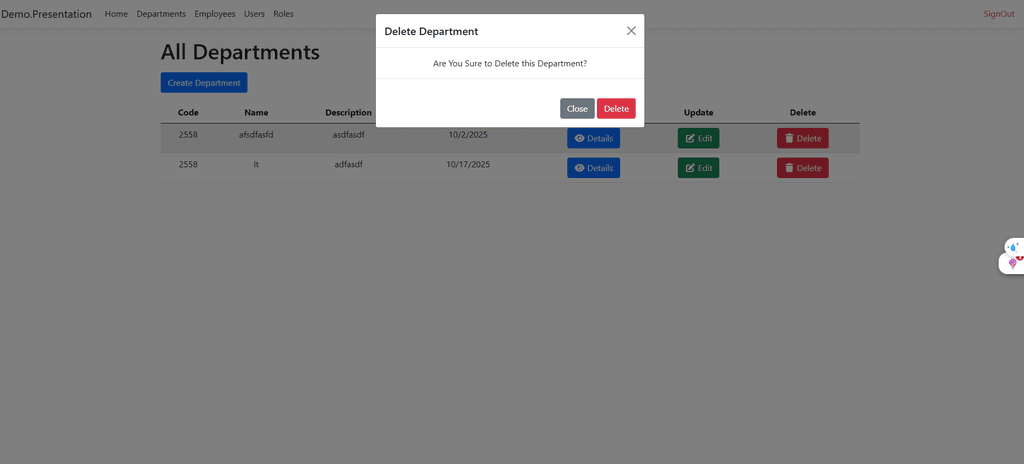The height and width of the screenshot is (464, 1024).
Task: Click the Delete Department dialog title
Action: coord(431,31)
